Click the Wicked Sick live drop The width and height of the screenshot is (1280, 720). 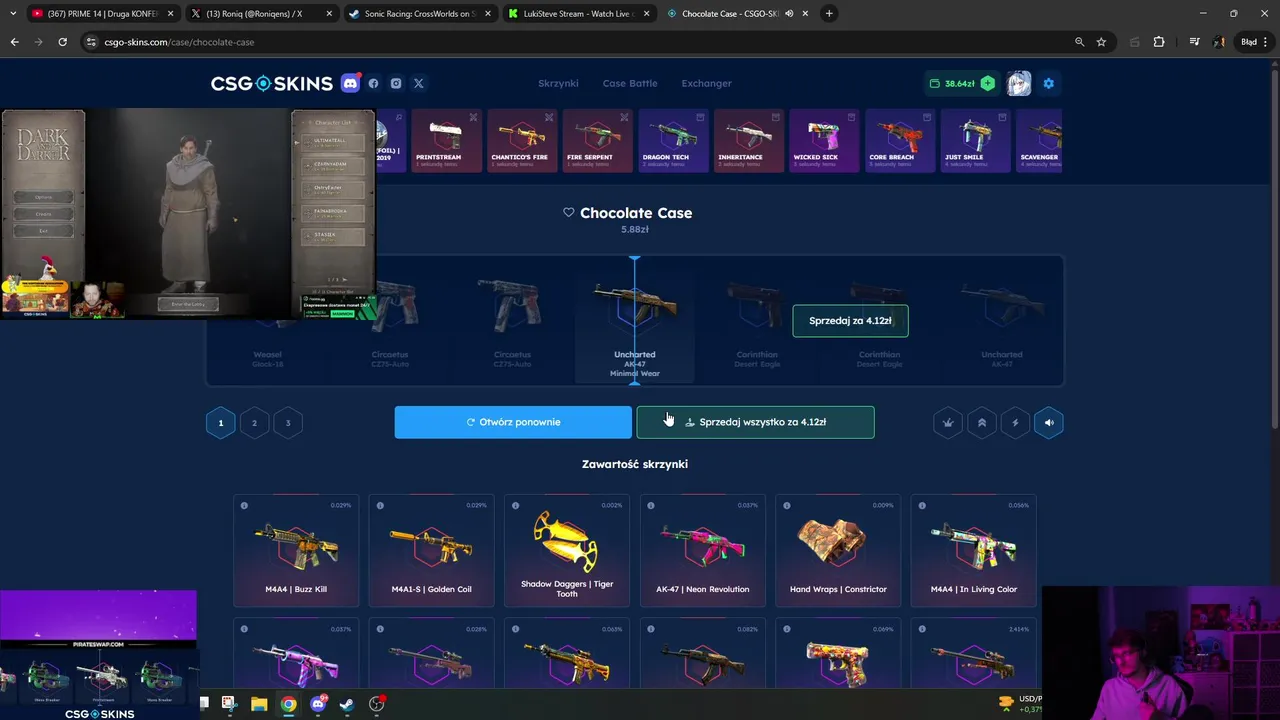tap(824, 141)
